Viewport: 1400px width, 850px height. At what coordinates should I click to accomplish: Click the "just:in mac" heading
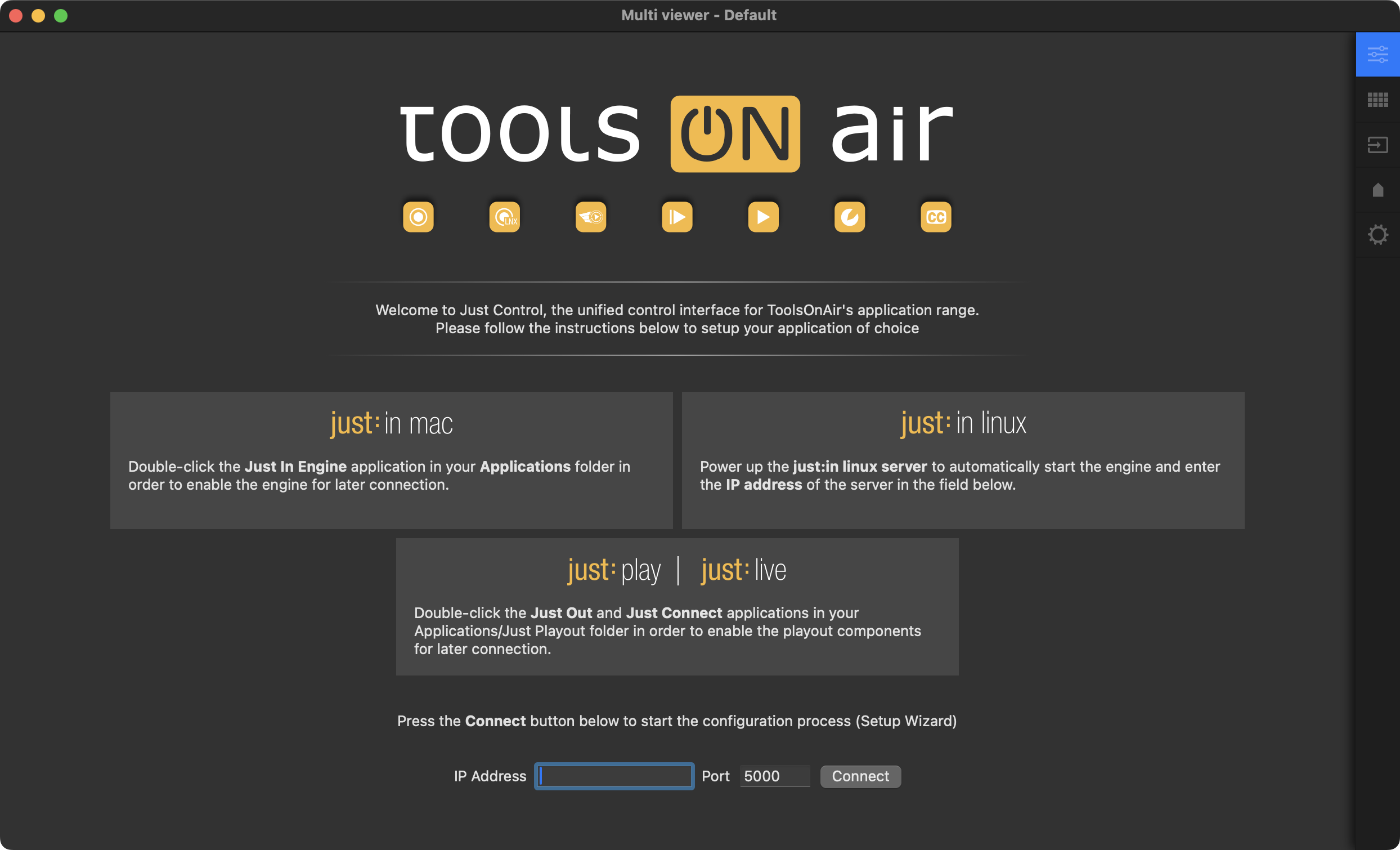(392, 423)
